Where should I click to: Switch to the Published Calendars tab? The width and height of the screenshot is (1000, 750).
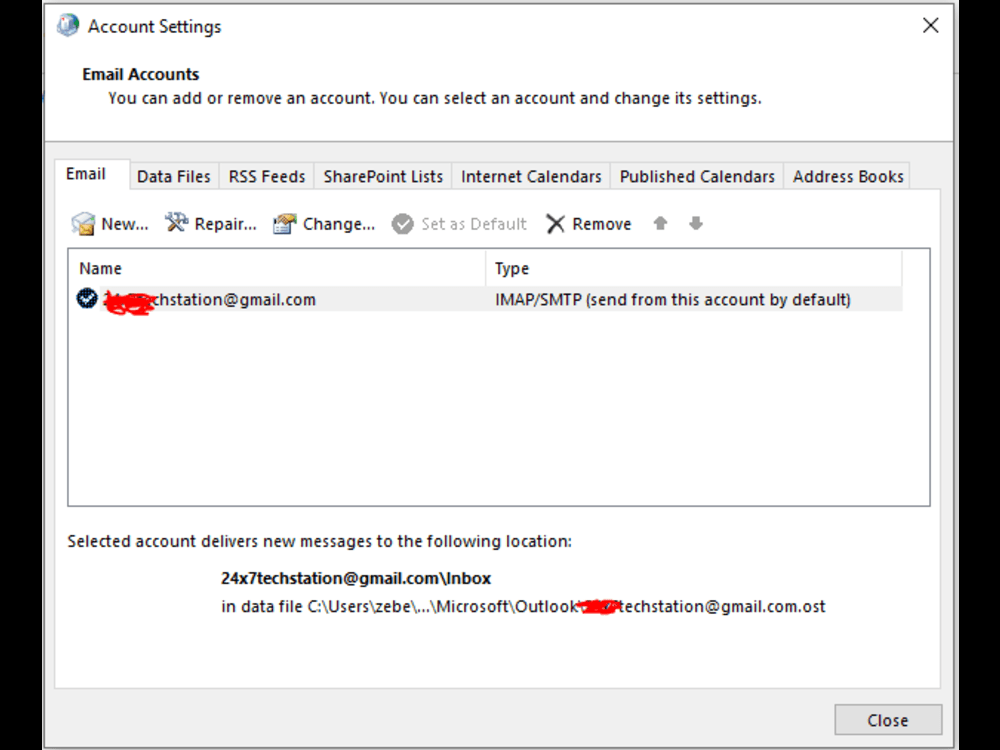tap(696, 176)
